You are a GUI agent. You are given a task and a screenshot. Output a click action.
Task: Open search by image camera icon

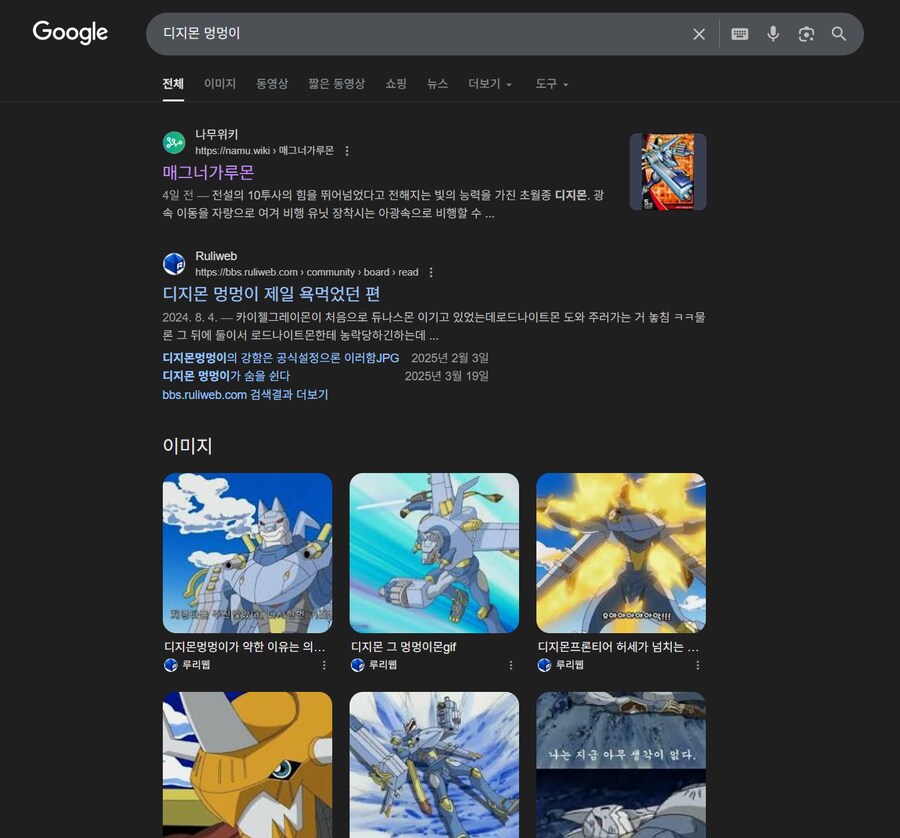pos(806,34)
